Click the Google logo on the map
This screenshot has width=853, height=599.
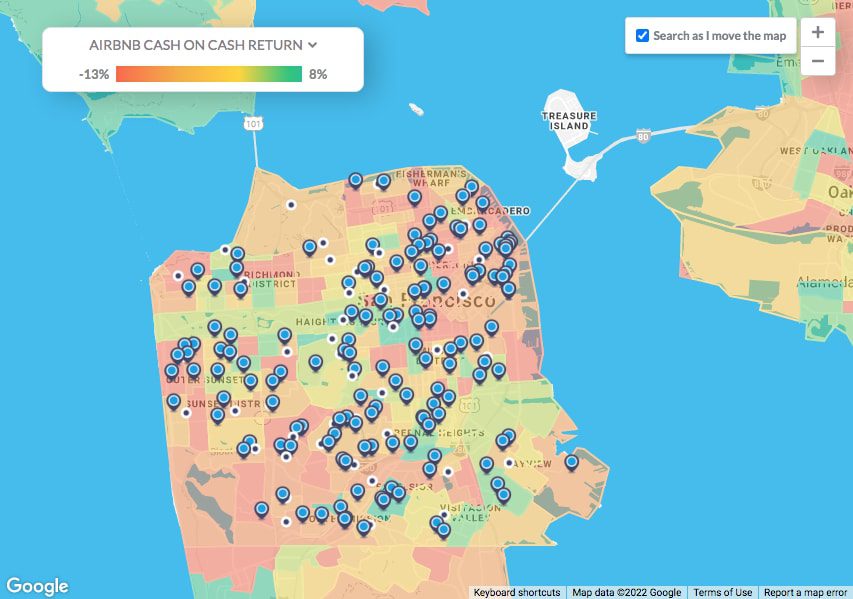point(37,586)
